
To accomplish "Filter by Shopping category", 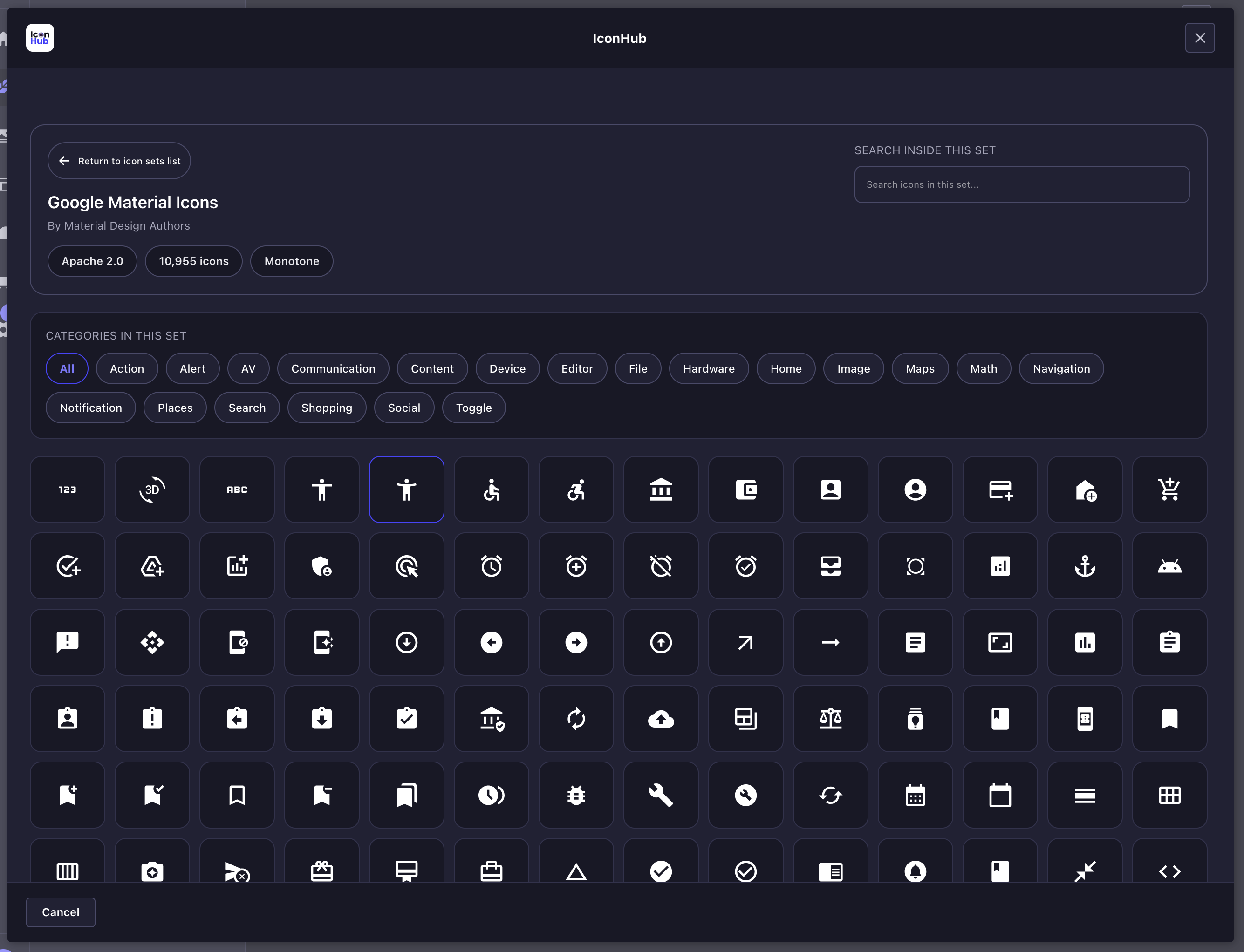I will (327, 408).
